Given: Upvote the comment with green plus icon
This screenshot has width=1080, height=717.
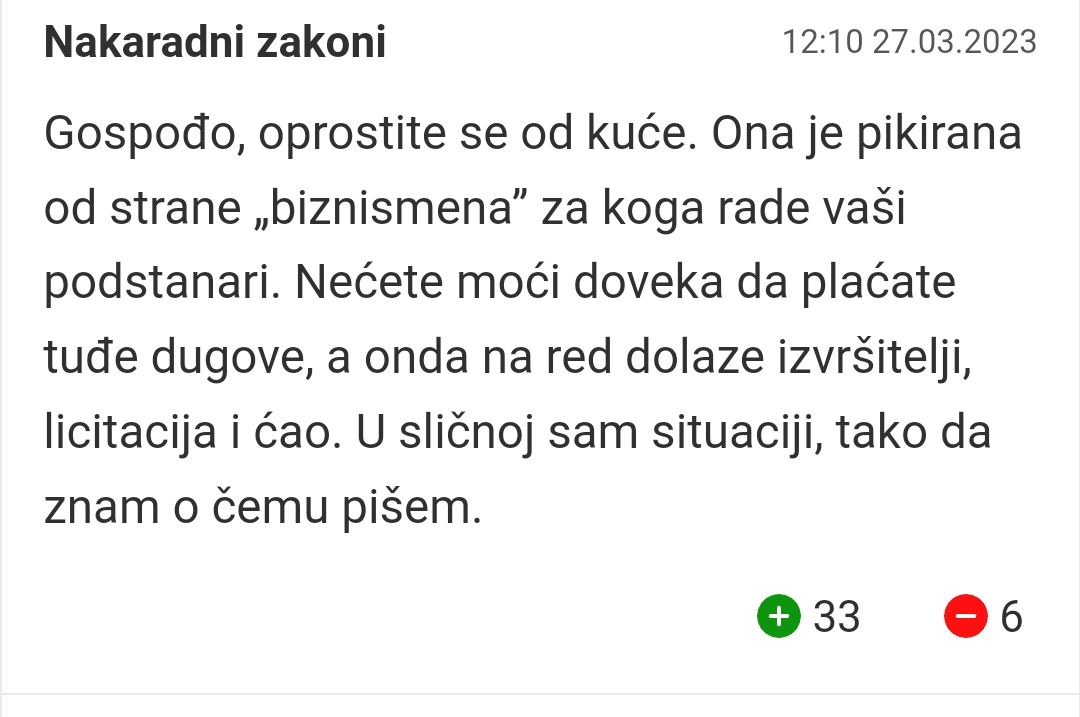Looking at the screenshot, I should (x=780, y=616).
